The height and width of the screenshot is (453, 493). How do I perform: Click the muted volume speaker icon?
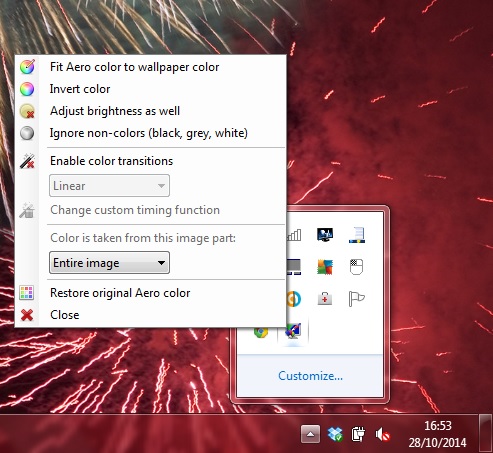click(382, 434)
